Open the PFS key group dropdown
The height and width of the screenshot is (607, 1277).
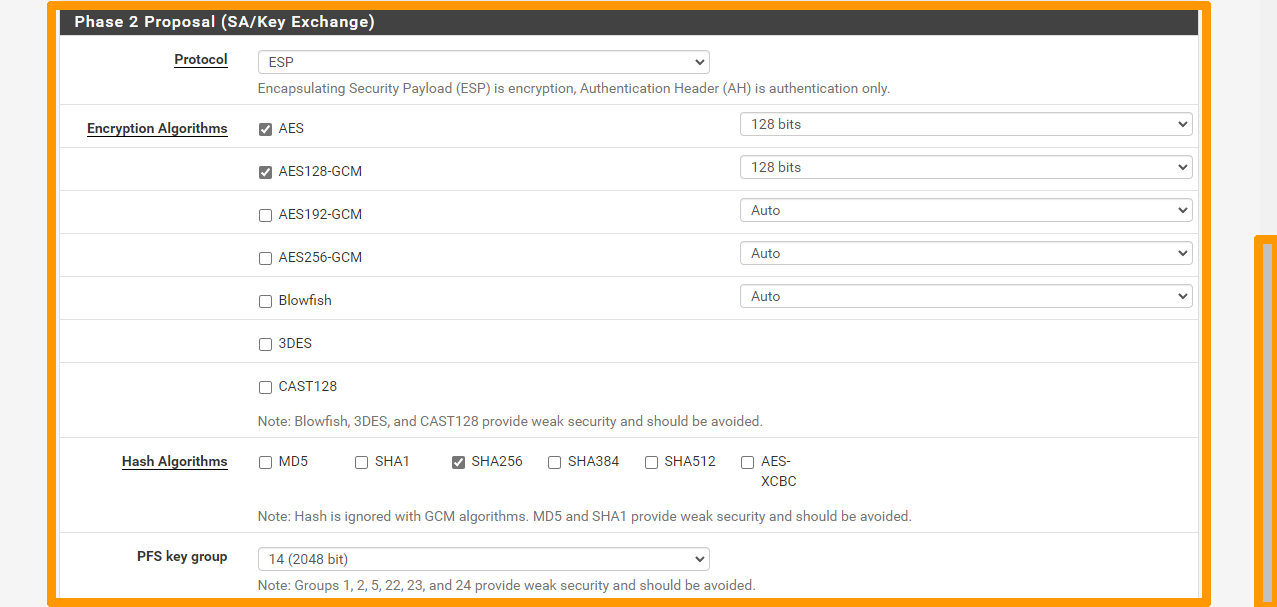[x=483, y=559]
